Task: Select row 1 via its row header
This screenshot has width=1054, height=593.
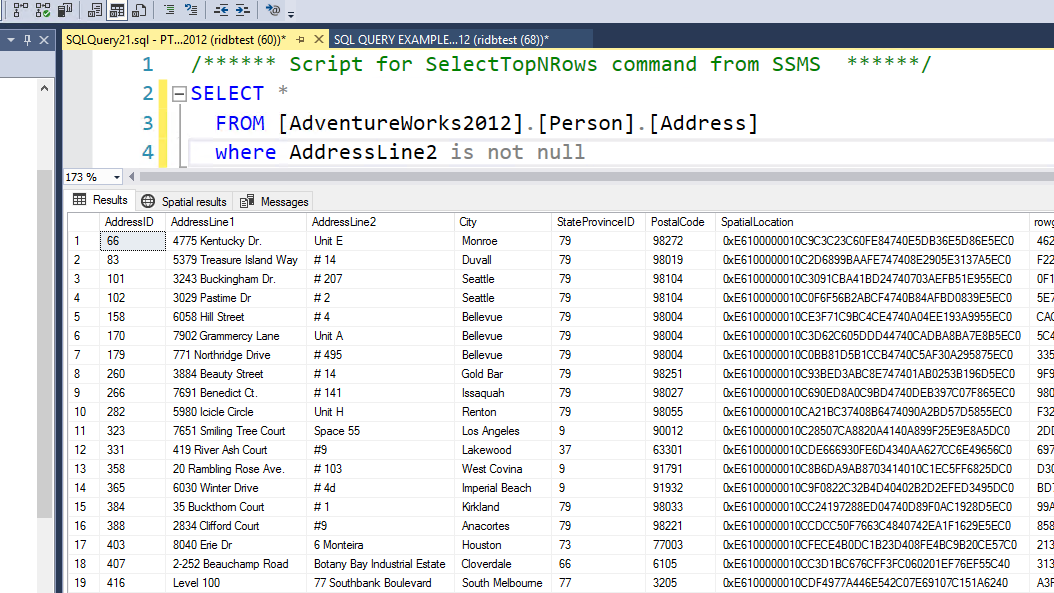Action: (x=84, y=241)
